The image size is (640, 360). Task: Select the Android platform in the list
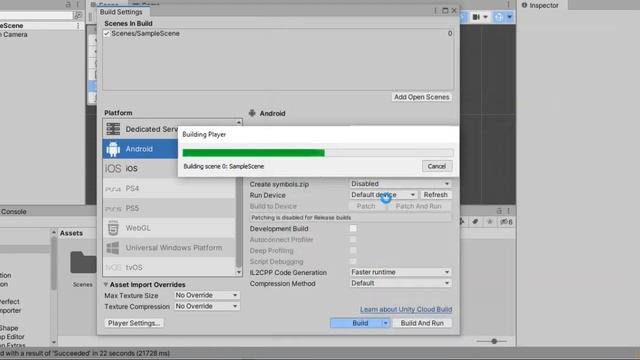(x=140, y=149)
